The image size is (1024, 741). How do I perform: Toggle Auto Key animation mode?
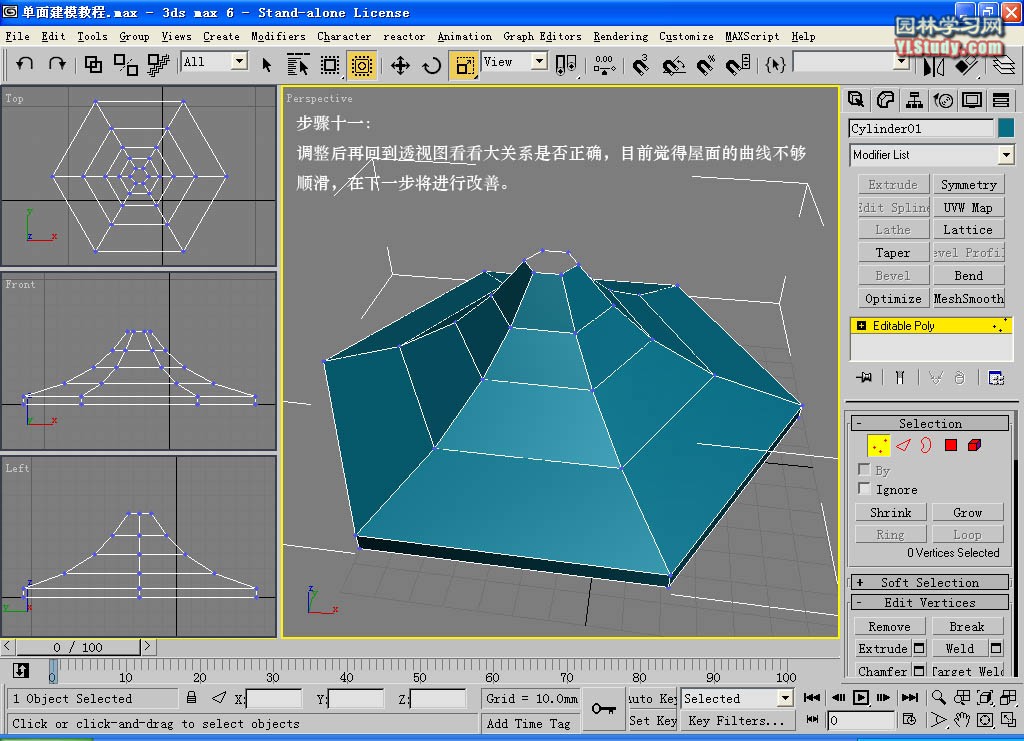coord(652,699)
